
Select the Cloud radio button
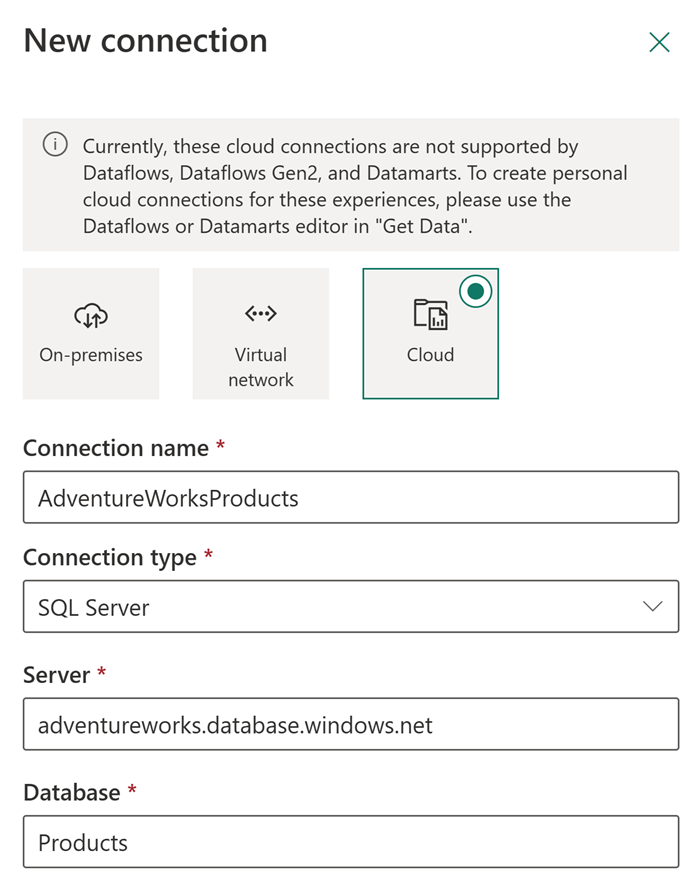coord(476,291)
